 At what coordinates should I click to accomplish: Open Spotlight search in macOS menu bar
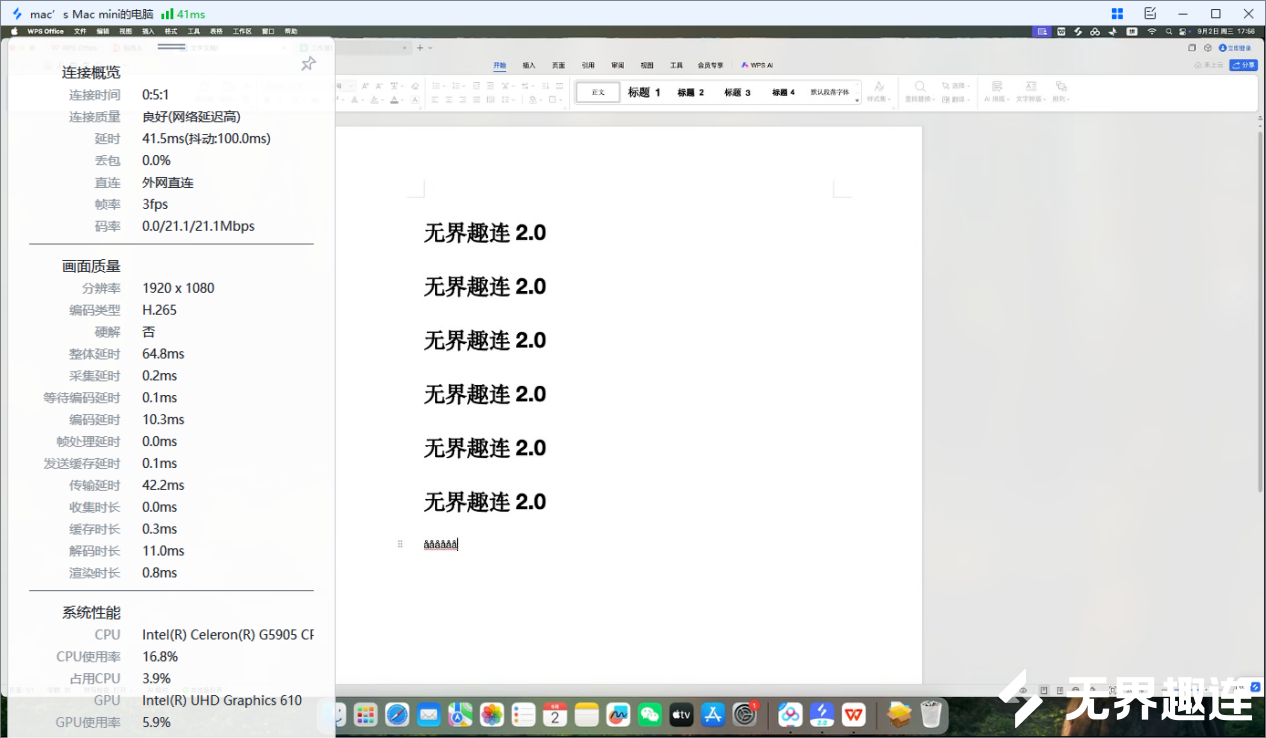click(x=1168, y=31)
